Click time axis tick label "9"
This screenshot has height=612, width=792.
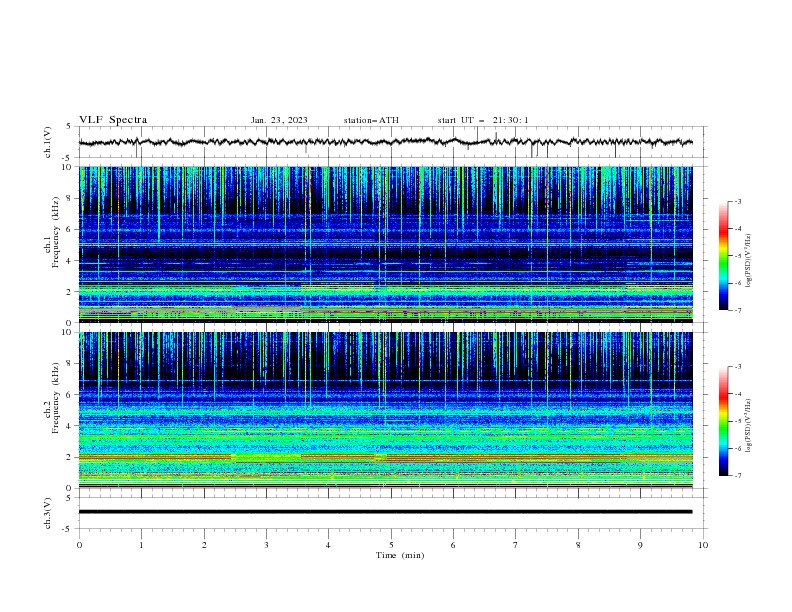click(x=640, y=545)
